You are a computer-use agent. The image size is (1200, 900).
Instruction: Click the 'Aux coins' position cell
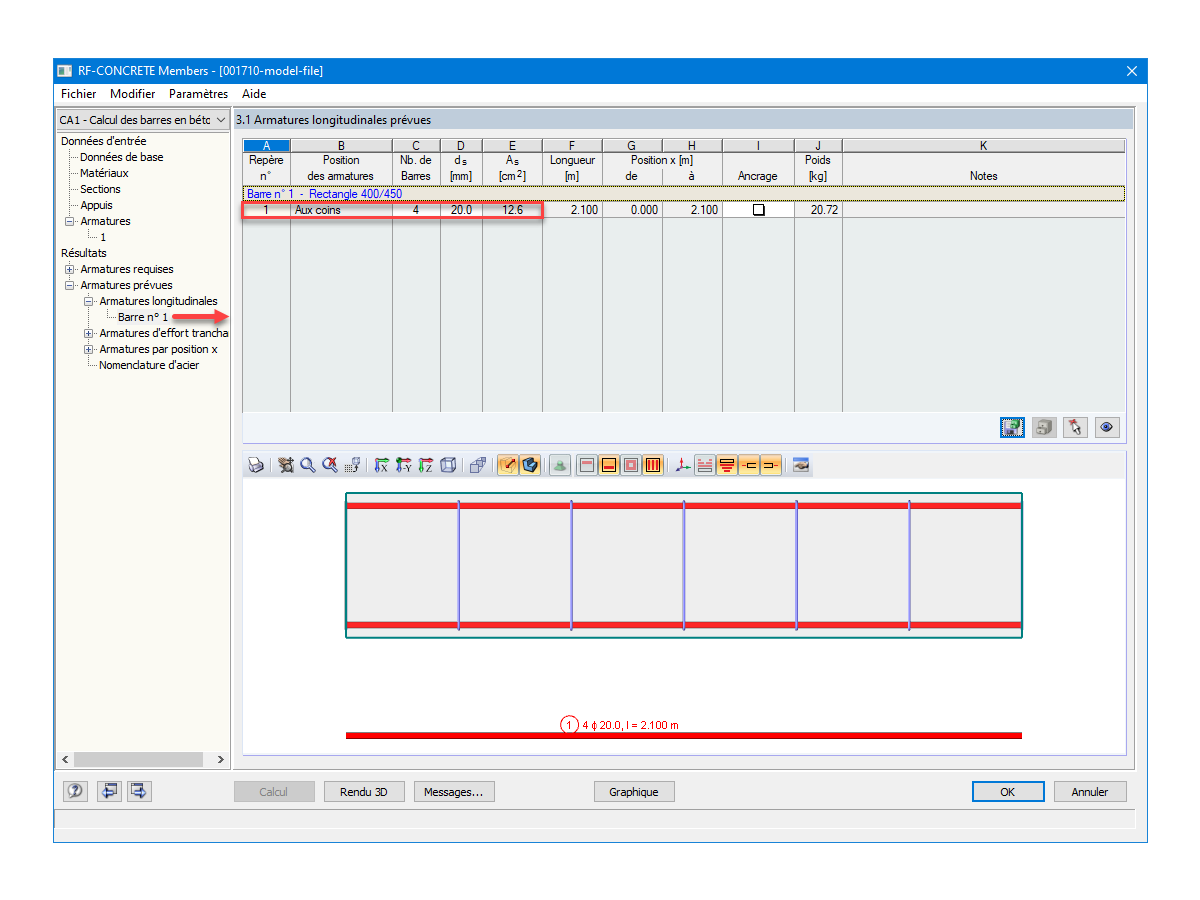pyautogui.click(x=341, y=210)
